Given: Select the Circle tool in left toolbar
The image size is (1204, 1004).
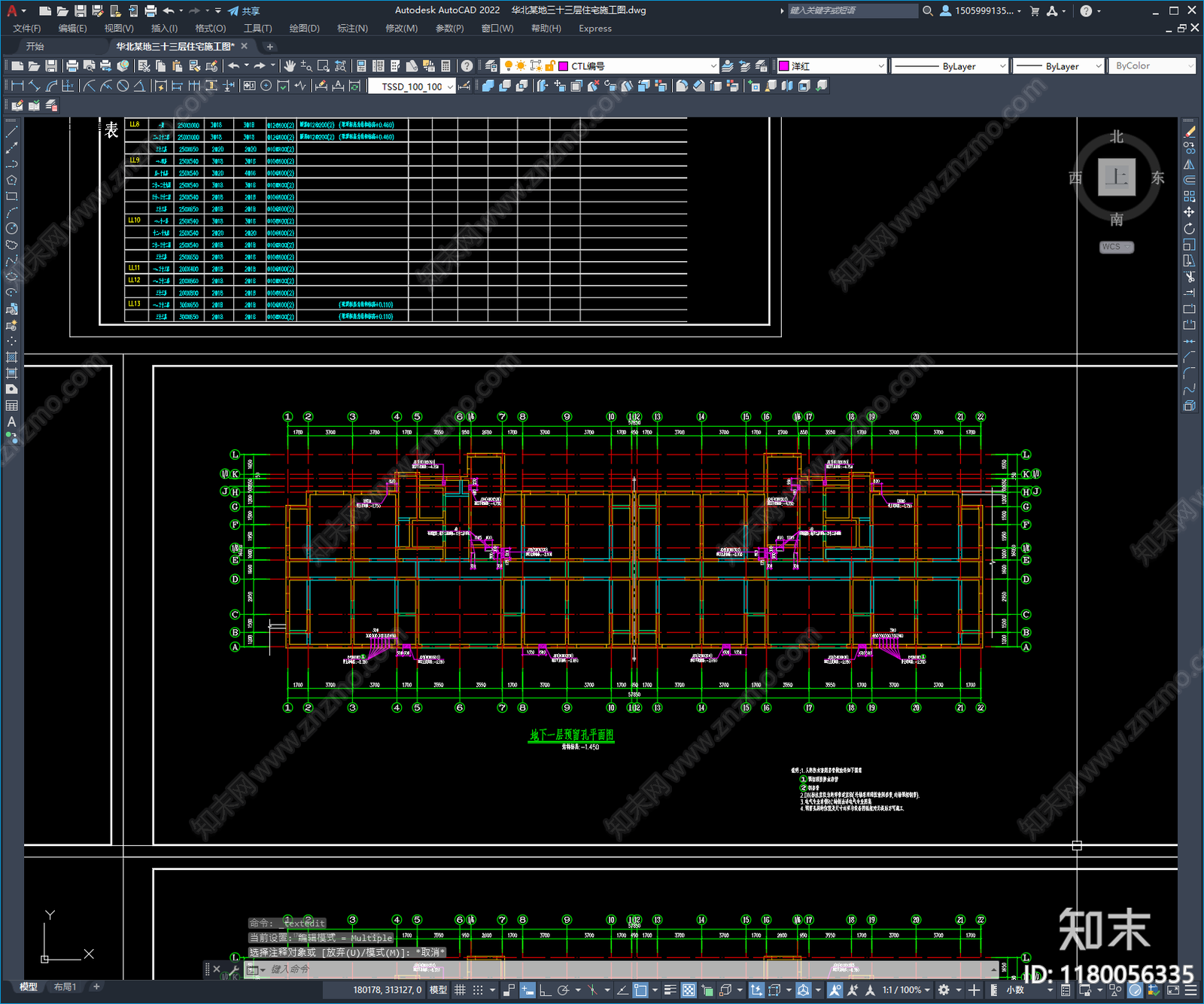Looking at the screenshot, I should click(11, 229).
